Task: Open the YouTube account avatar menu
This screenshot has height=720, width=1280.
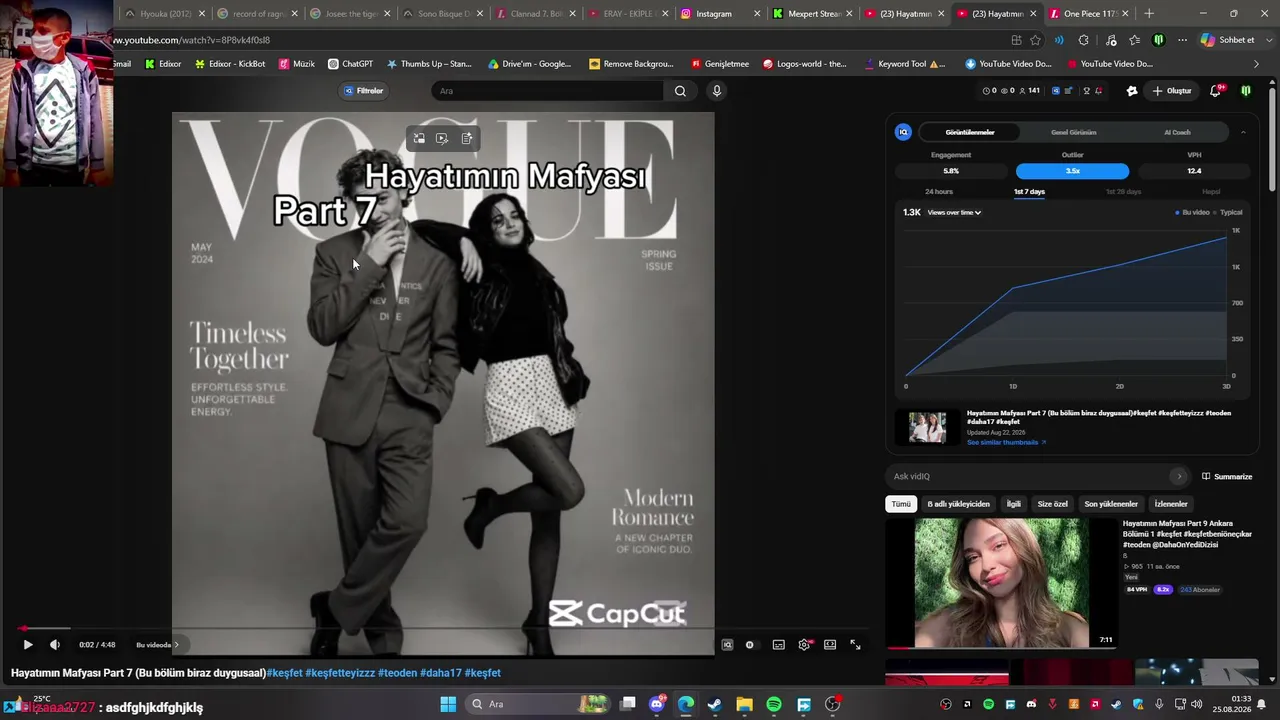Action: coord(1246,91)
